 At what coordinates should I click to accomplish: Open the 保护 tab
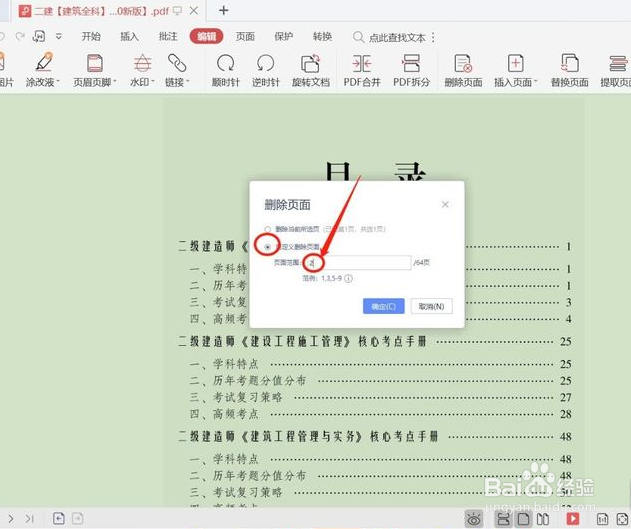click(x=283, y=37)
